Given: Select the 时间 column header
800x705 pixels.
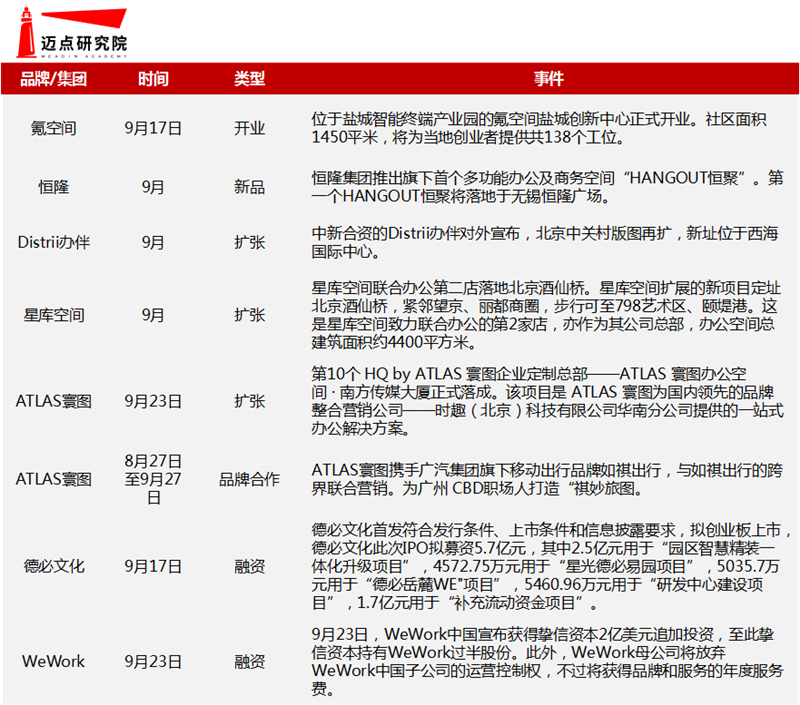Looking at the screenshot, I should coord(153,79).
